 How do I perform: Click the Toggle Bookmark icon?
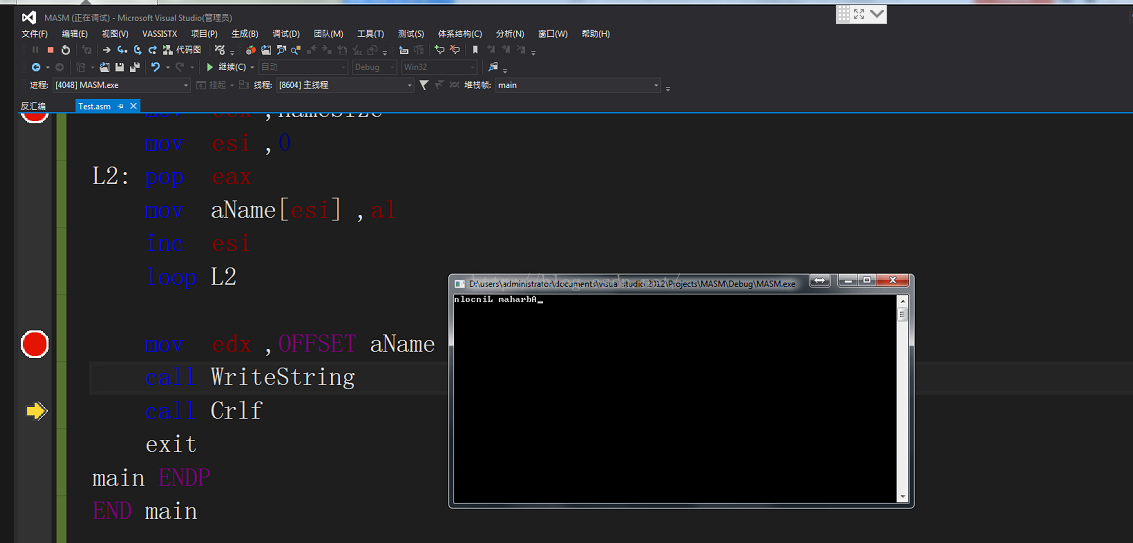pyautogui.click(x=475, y=50)
